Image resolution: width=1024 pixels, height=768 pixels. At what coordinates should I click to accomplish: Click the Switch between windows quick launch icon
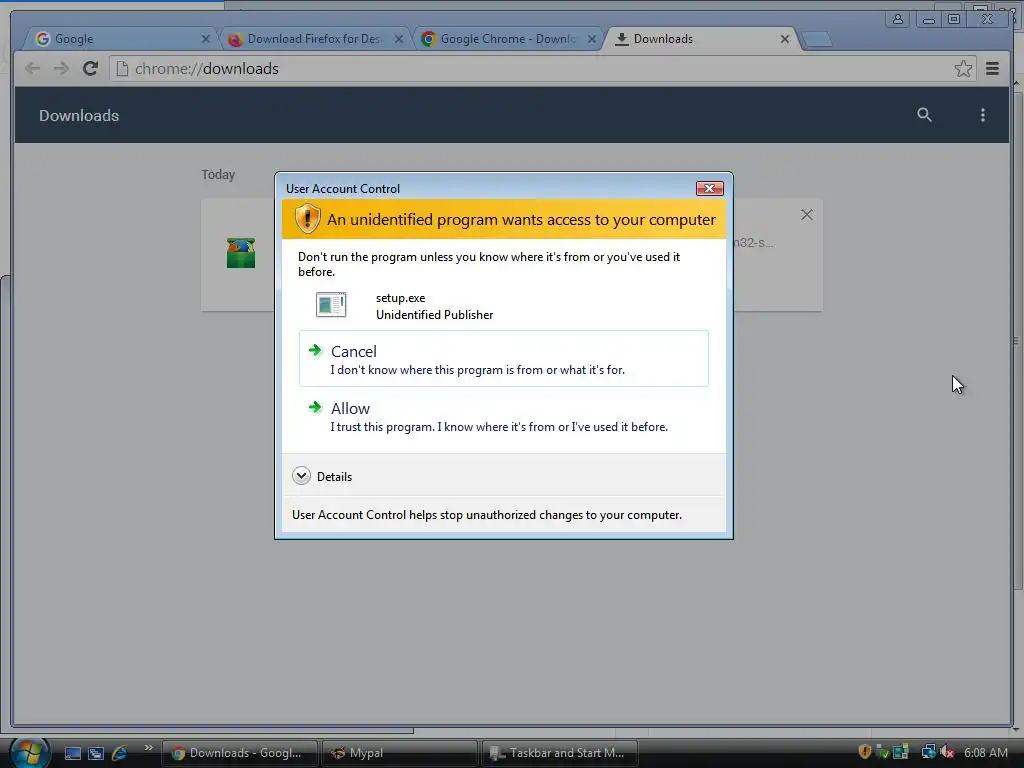point(96,753)
